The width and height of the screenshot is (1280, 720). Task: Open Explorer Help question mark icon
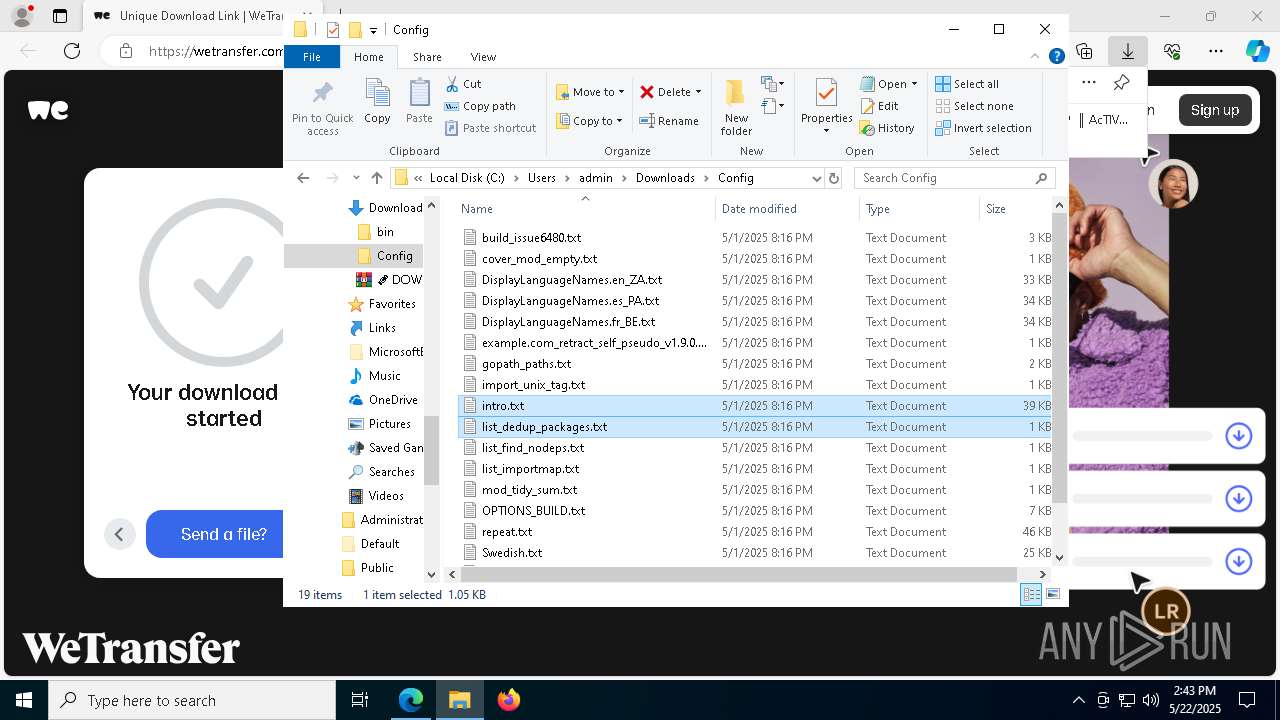point(1056,57)
